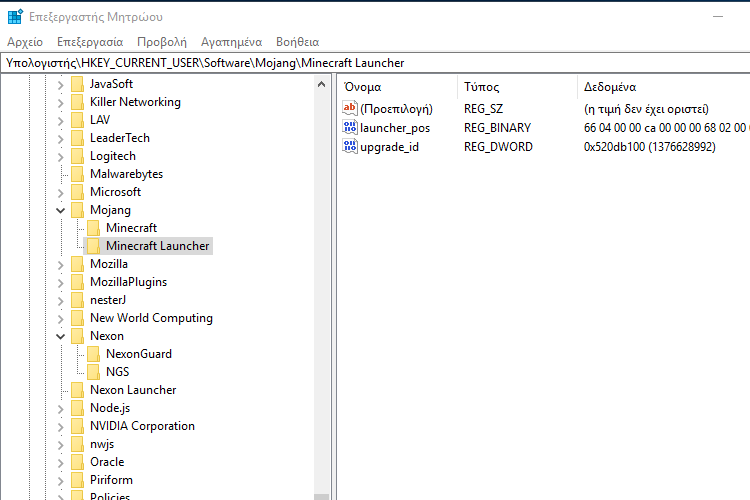Screen dimensions: 750x500
Task: Click the REG_DWORD type cell
Action: click(498, 147)
